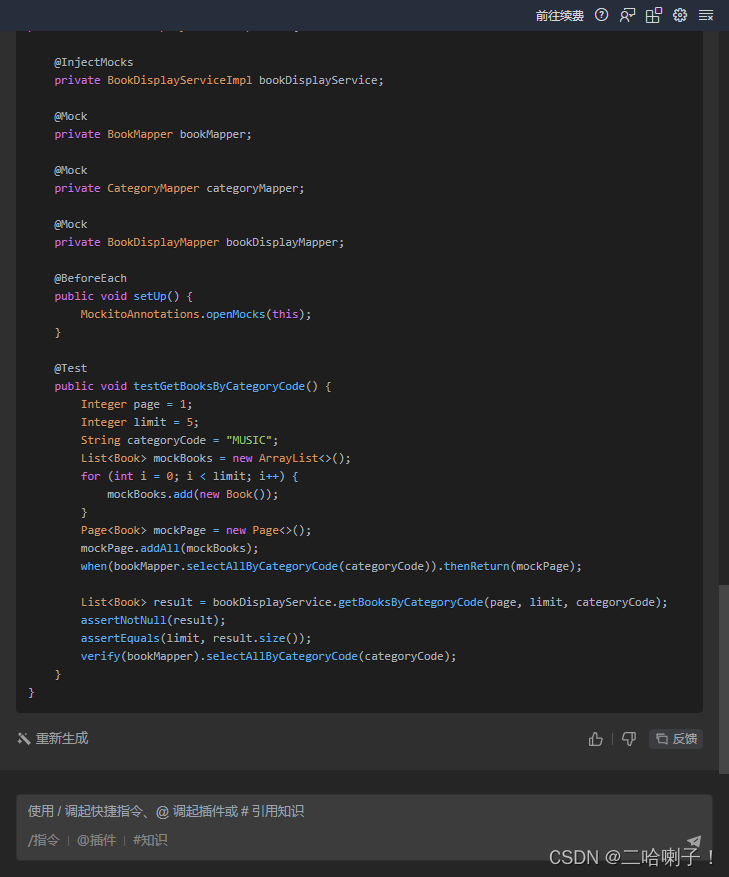Viewport: 729px width, 877px height.
Task: Click the setUp() method signature
Action: coord(123,296)
